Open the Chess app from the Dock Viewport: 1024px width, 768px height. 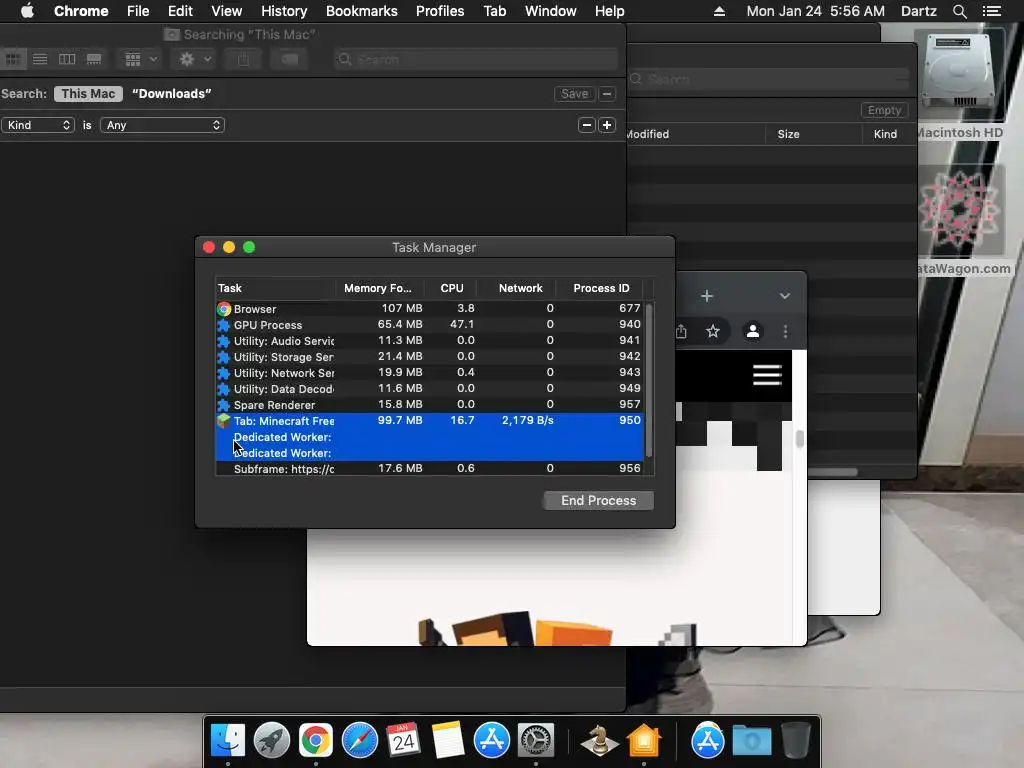(600, 740)
